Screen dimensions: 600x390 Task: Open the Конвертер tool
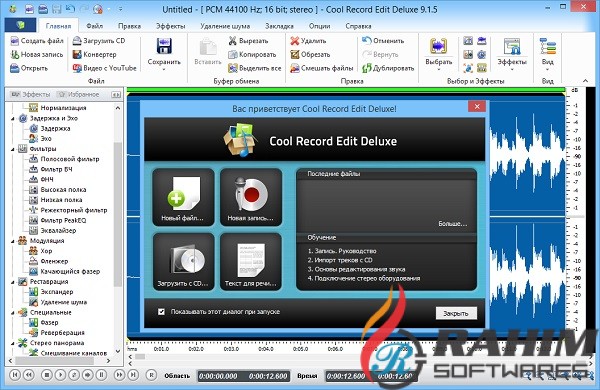(94, 54)
